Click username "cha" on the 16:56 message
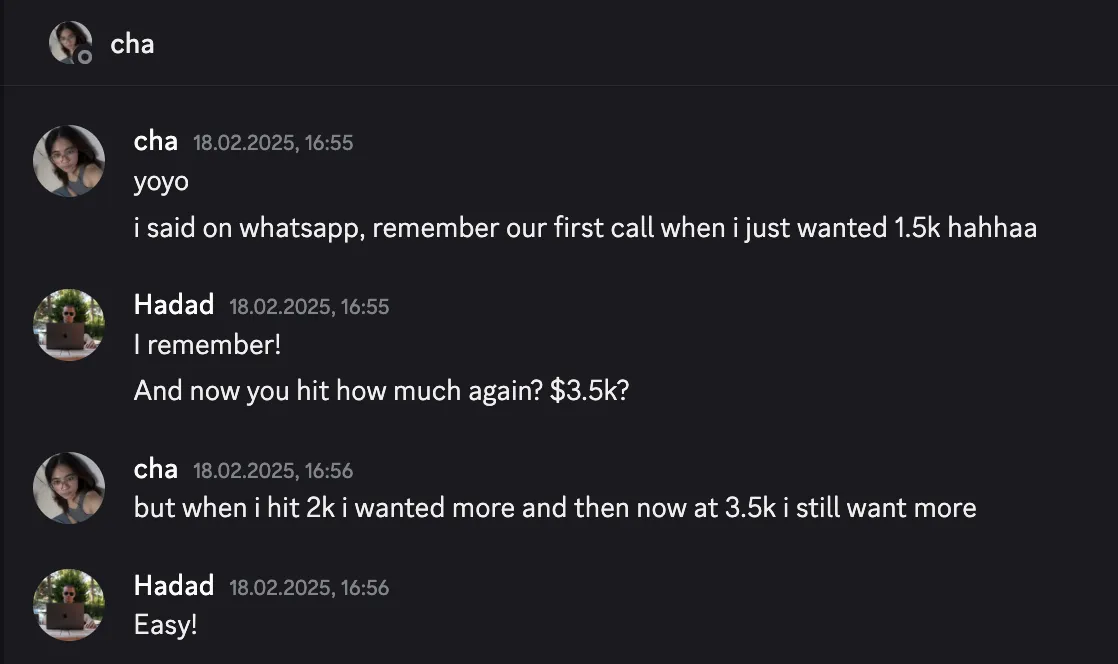The height and width of the screenshot is (664, 1118). point(155,469)
